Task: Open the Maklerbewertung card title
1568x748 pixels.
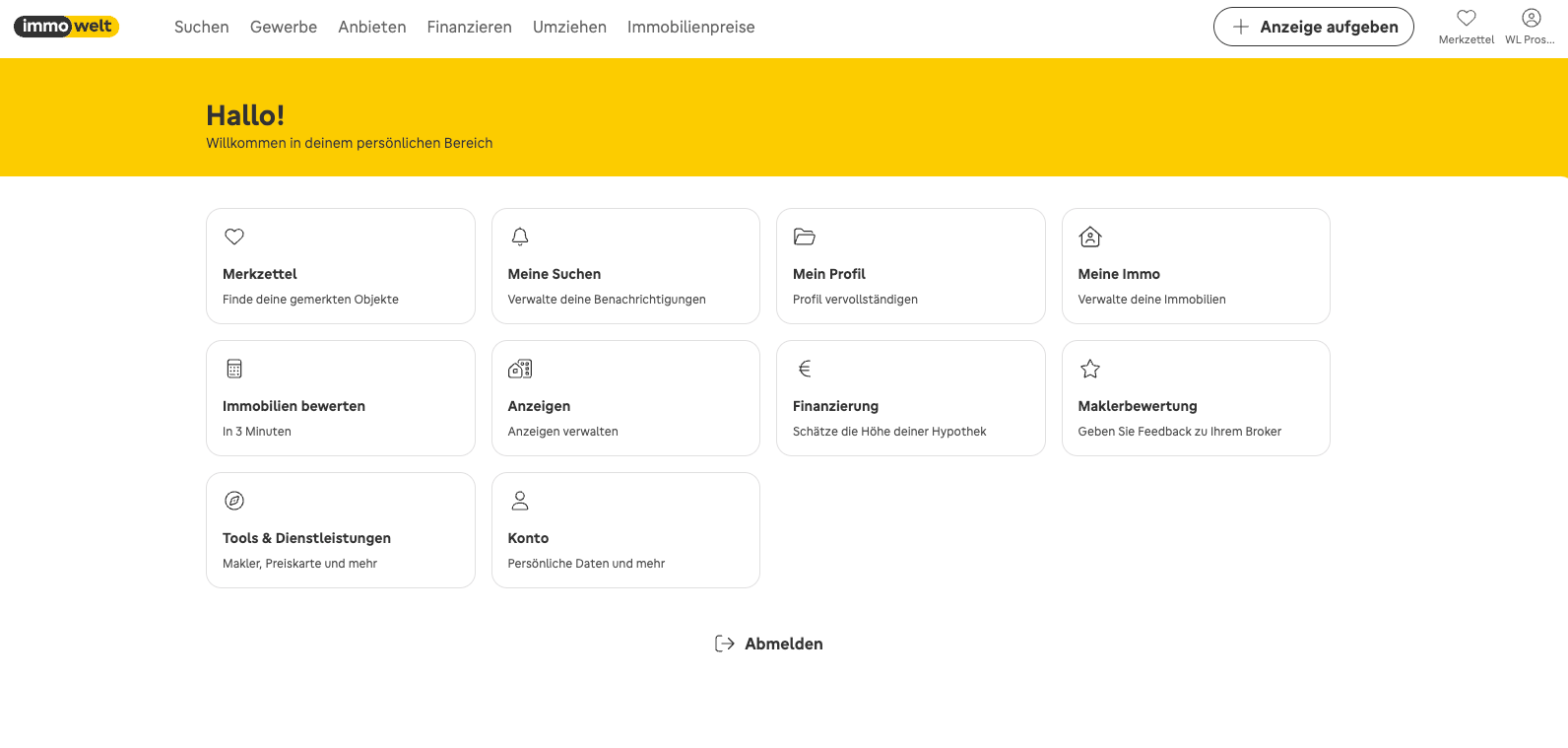Action: (x=1138, y=406)
